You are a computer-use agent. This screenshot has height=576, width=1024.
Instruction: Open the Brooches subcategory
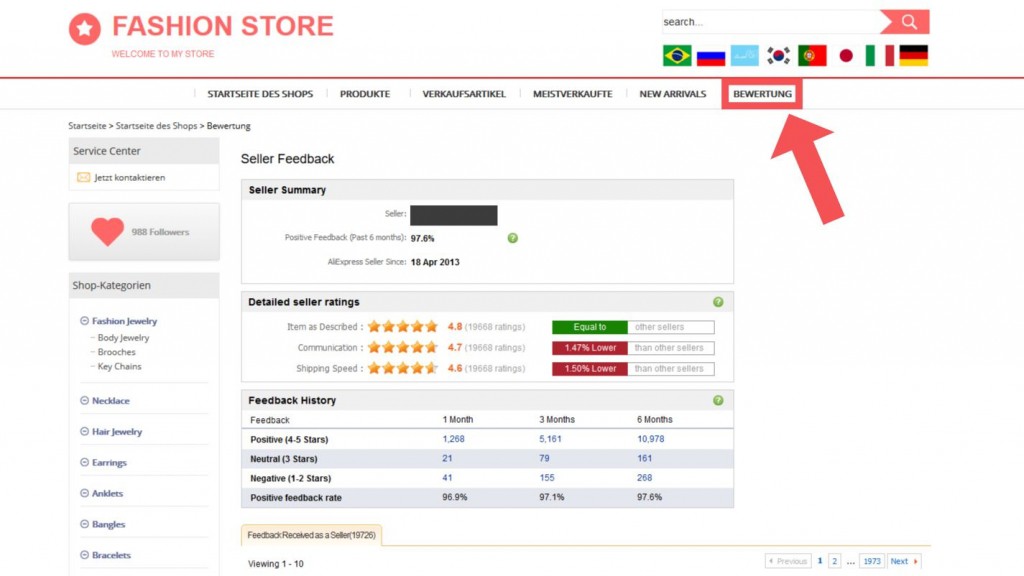coord(116,352)
